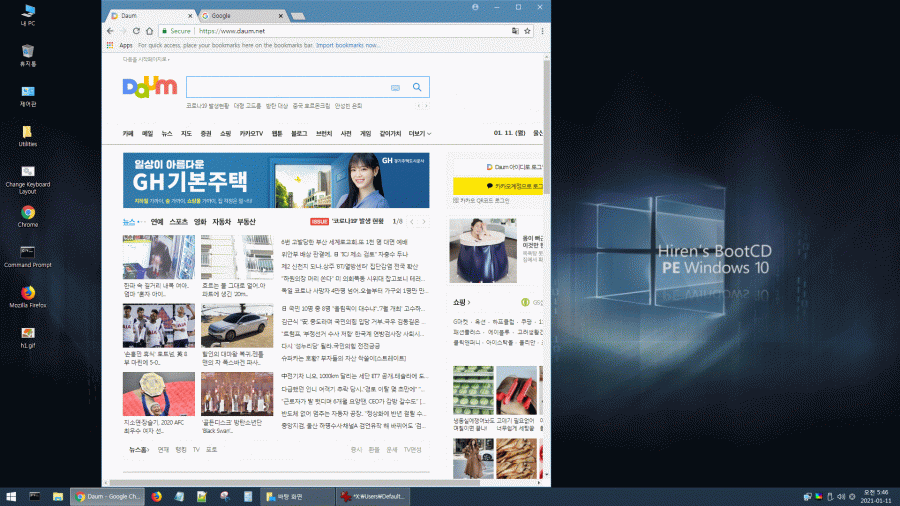
Task: Select the 부동산 news tab
Action: 246,221
